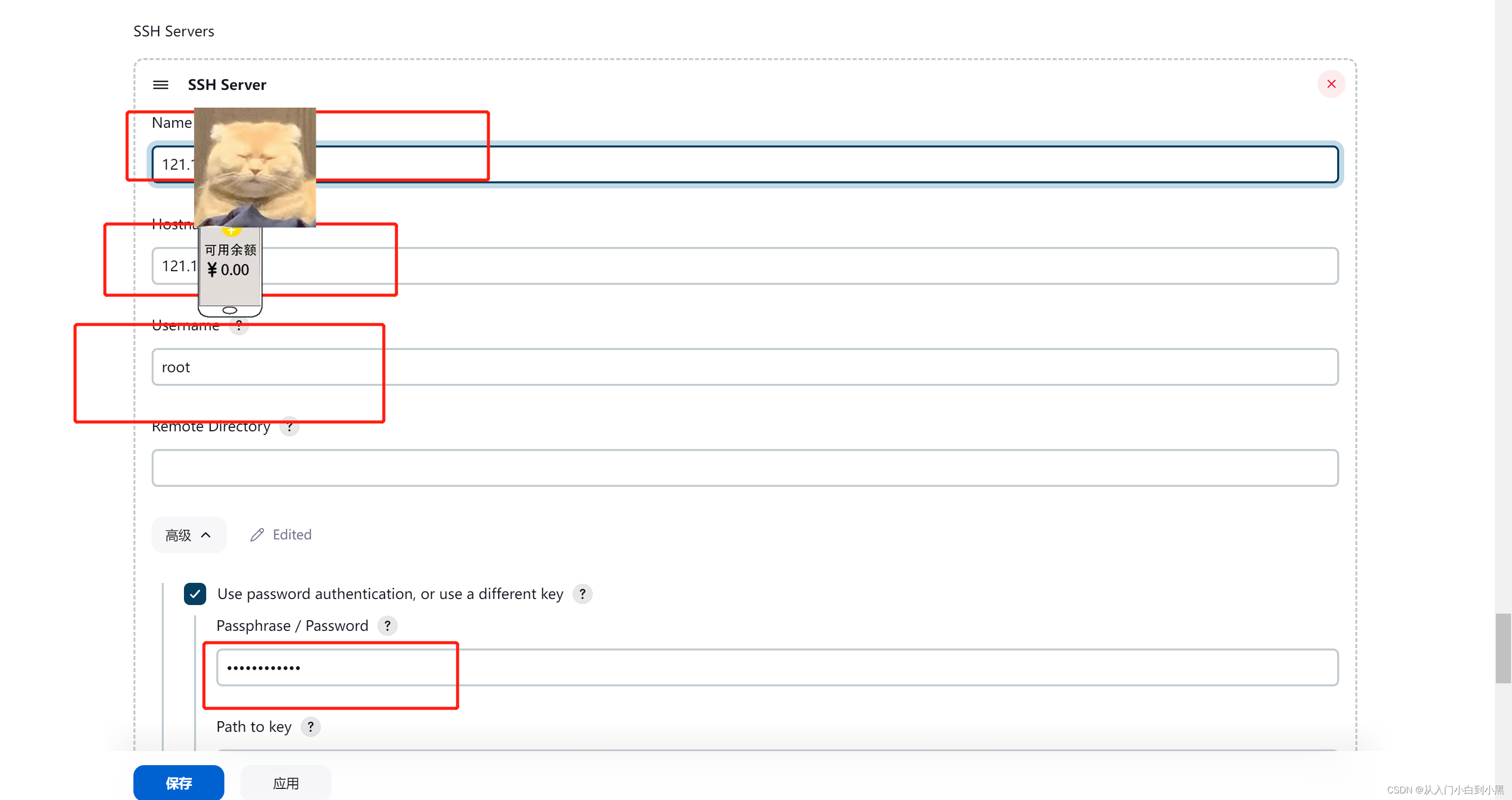Click the Name field question mark icon
Image resolution: width=1512 pixels, height=800 pixels.
click(x=211, y=123)
